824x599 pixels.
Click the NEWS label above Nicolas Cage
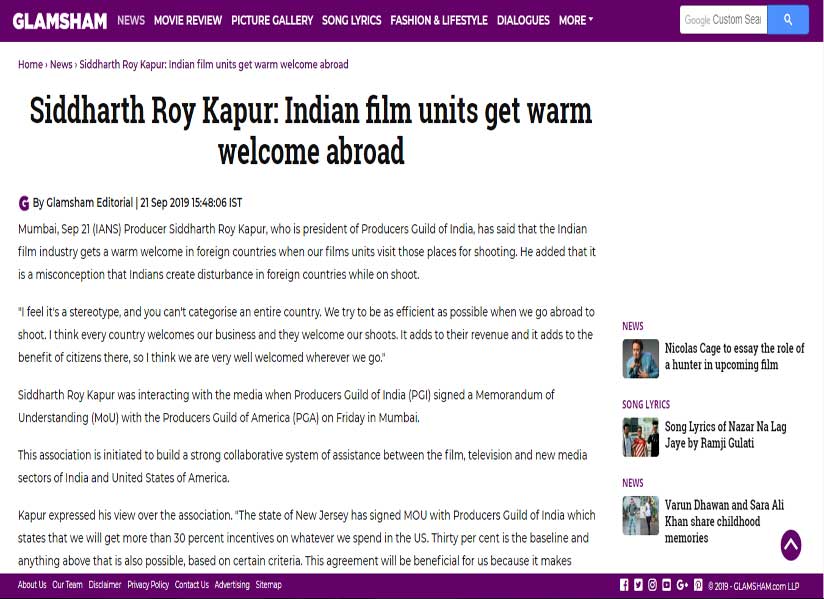[x=633, y=326]
